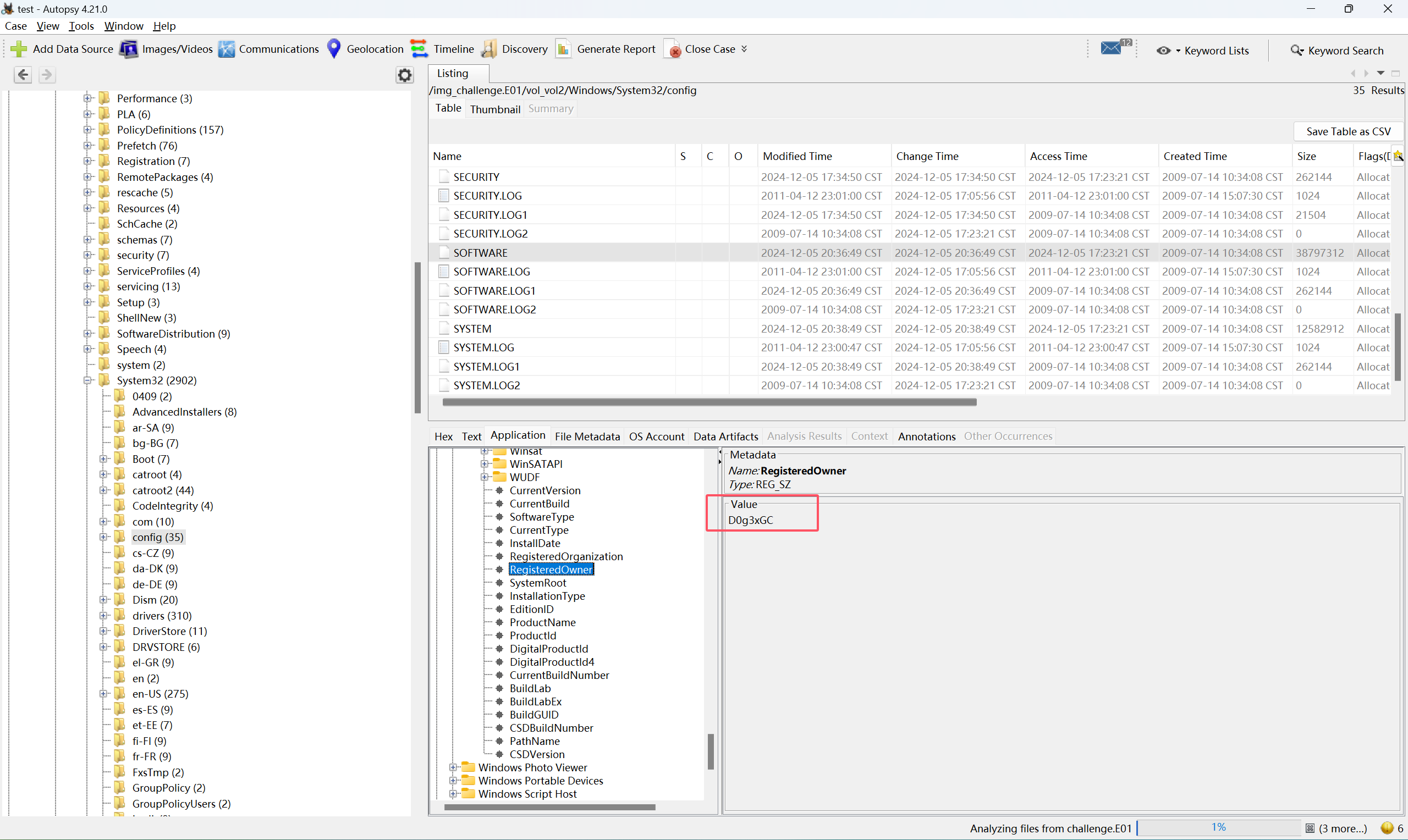Click the SOFTWARE file icon in listing
This screenshot has height=840, width=1408.
444,252
